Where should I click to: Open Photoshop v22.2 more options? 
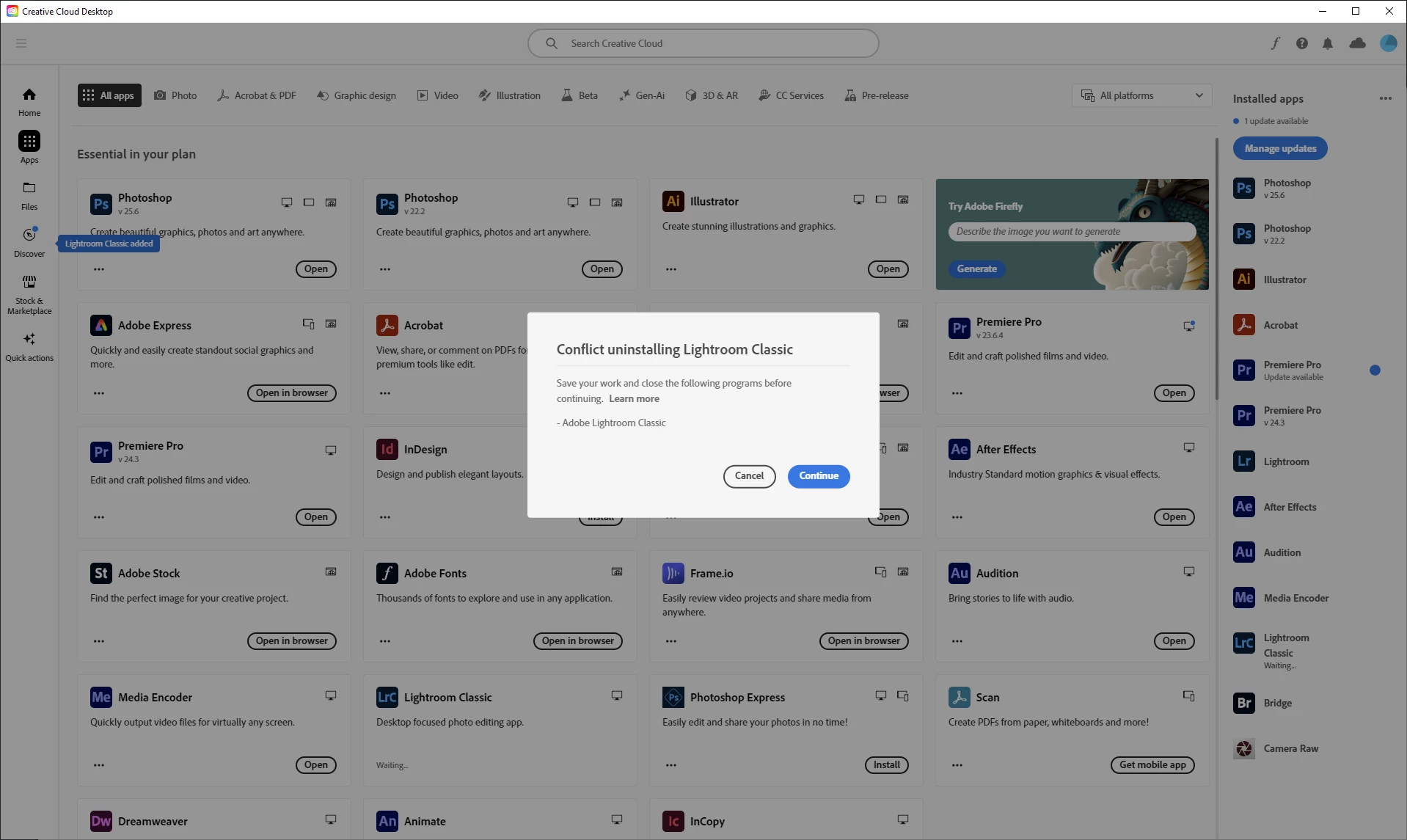coord(385,269)
